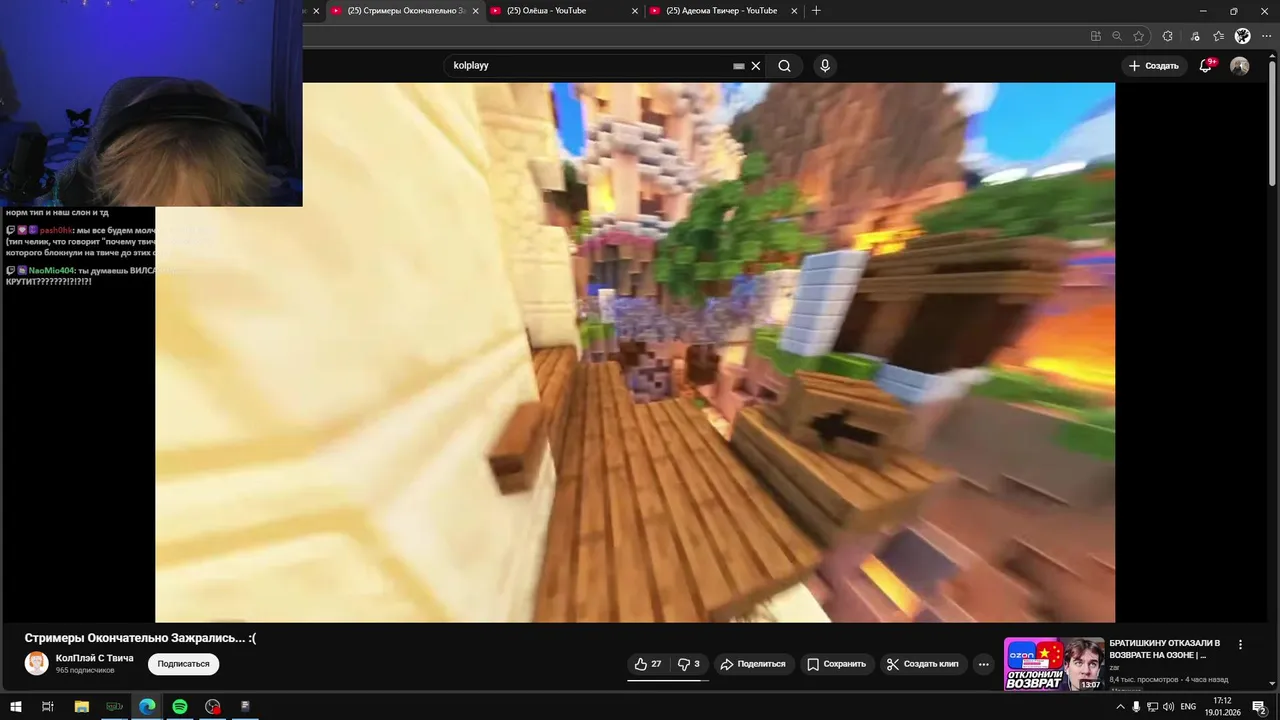Image resolution: width=1280 pixels, height=720 pixels.
Task: Open more actions ellipsis beside Создать клип
Action: click(984, 664)
